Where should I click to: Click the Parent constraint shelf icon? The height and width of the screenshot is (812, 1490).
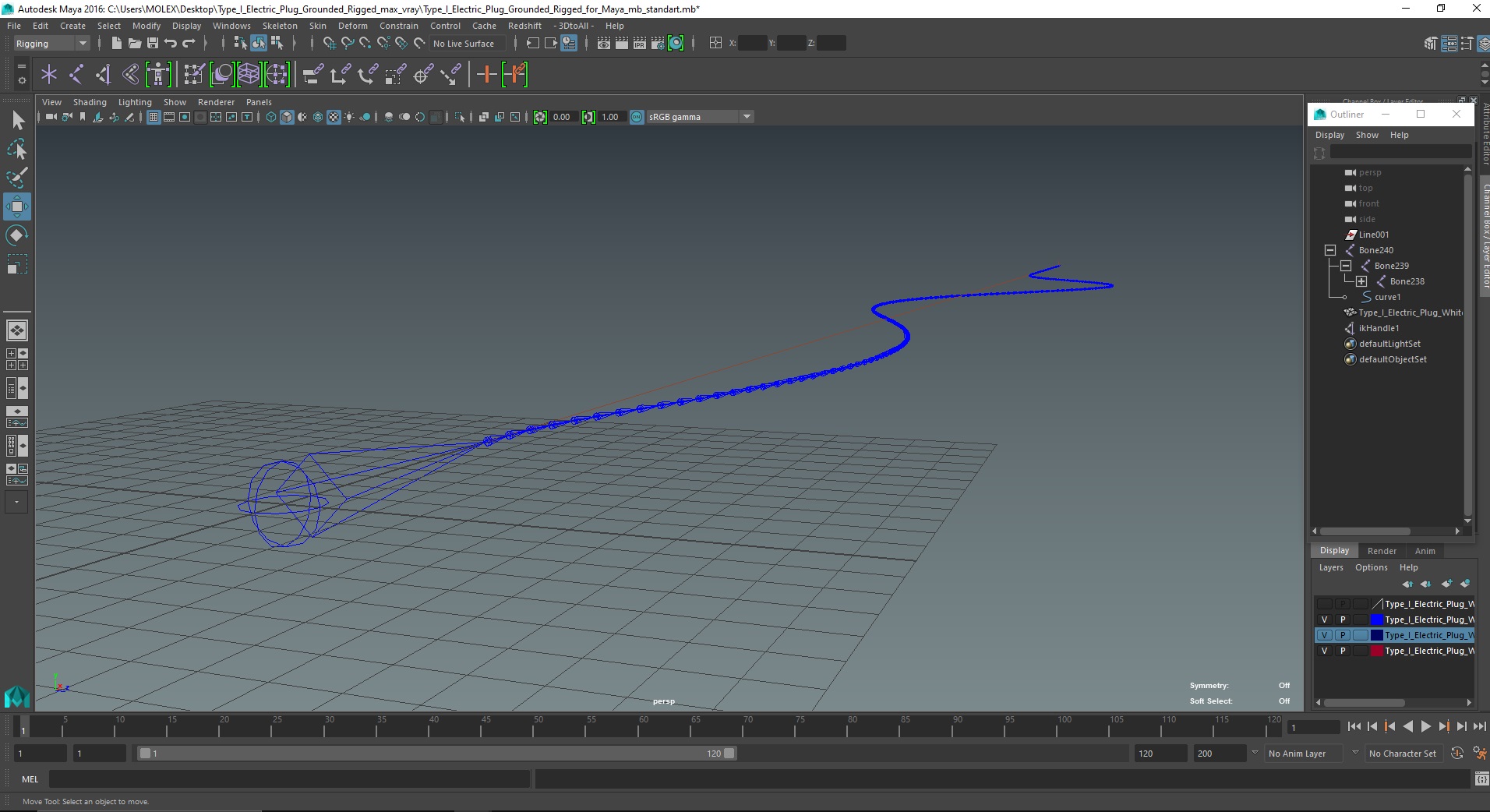click(x=312, y=75)
